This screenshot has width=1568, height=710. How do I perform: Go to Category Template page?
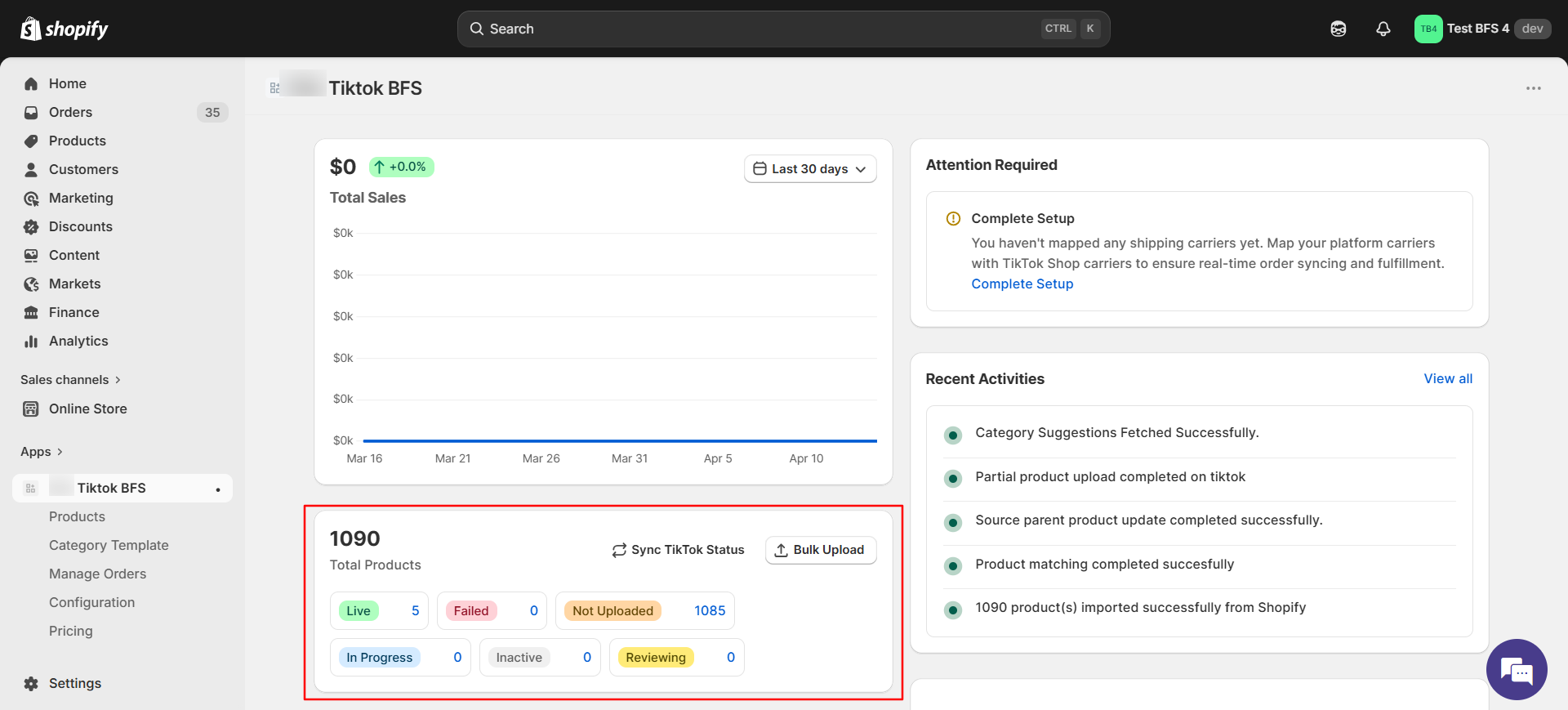coord(109,545)
